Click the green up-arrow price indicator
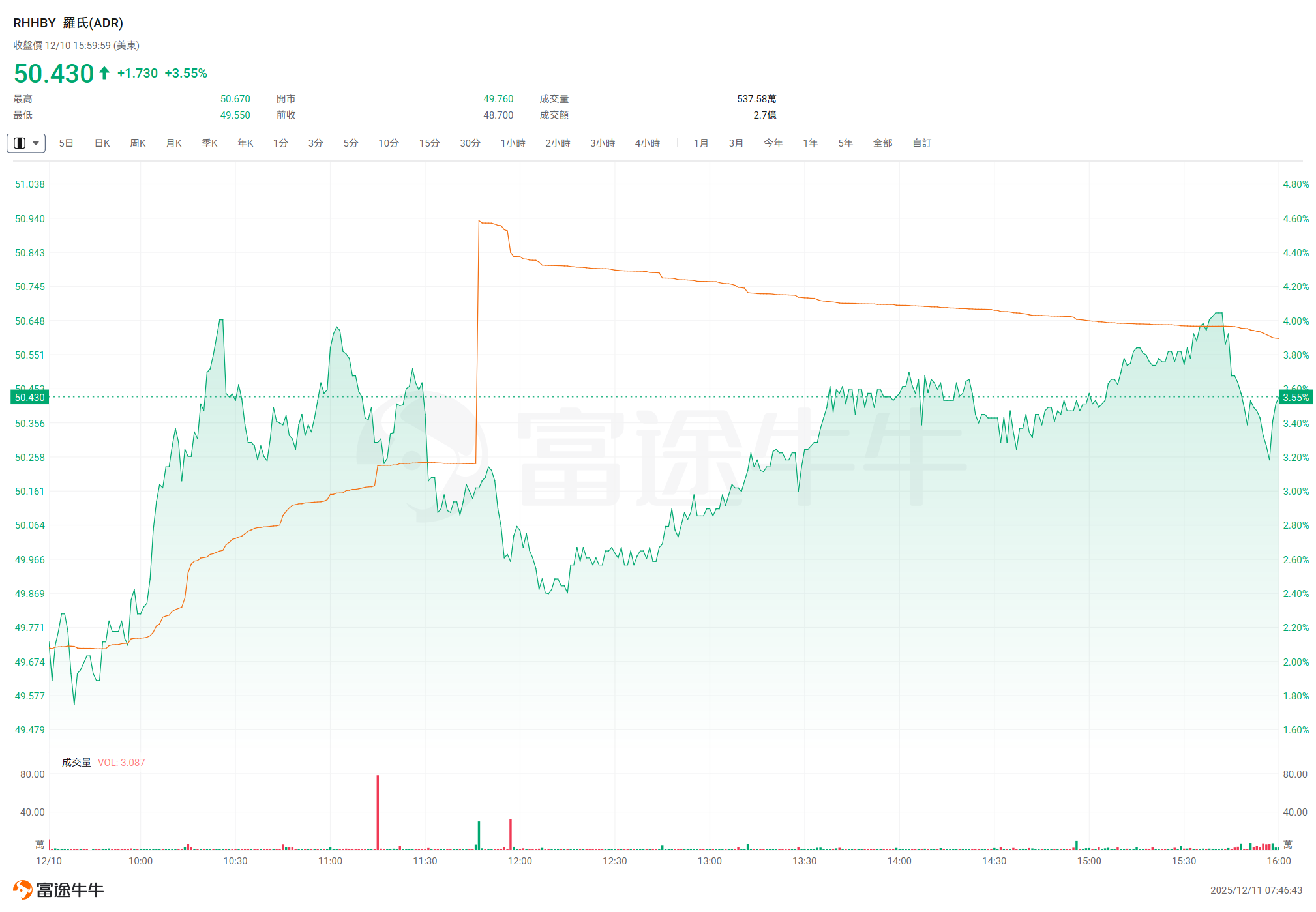Screen dimensions: 1316x912 [x=104, y=72]
